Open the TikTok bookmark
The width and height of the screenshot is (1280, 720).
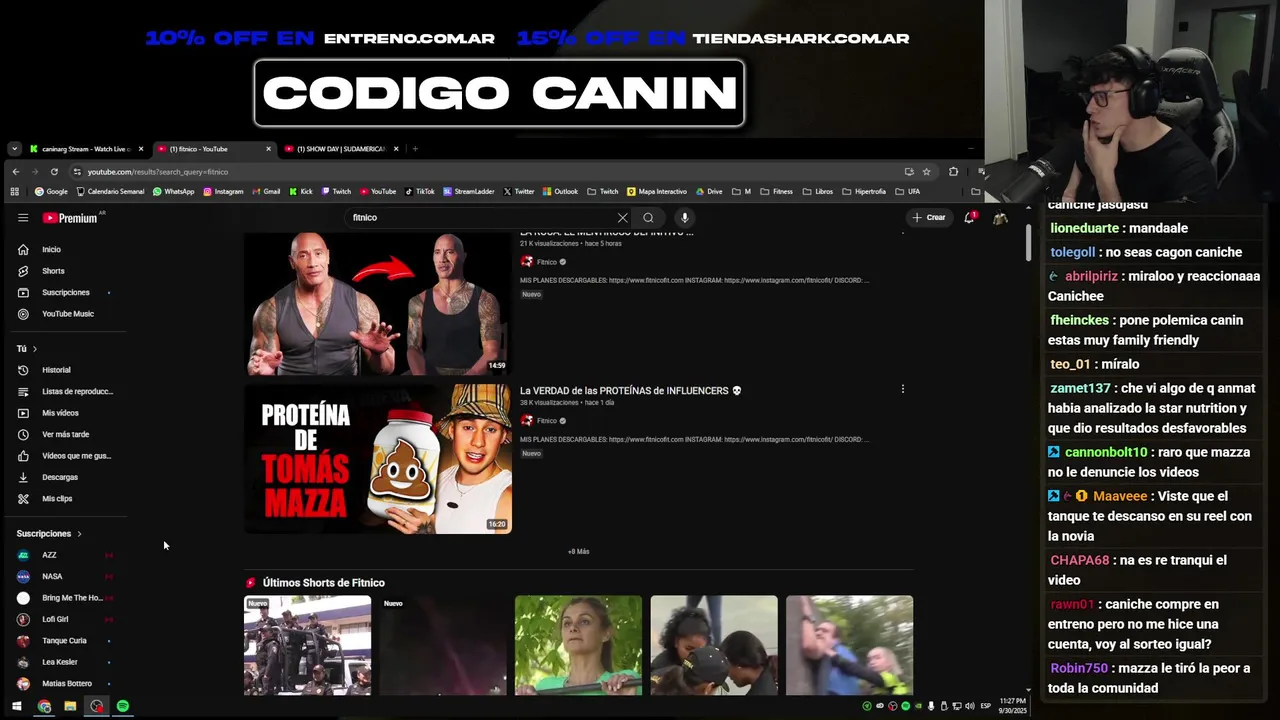tap(420, 191)
